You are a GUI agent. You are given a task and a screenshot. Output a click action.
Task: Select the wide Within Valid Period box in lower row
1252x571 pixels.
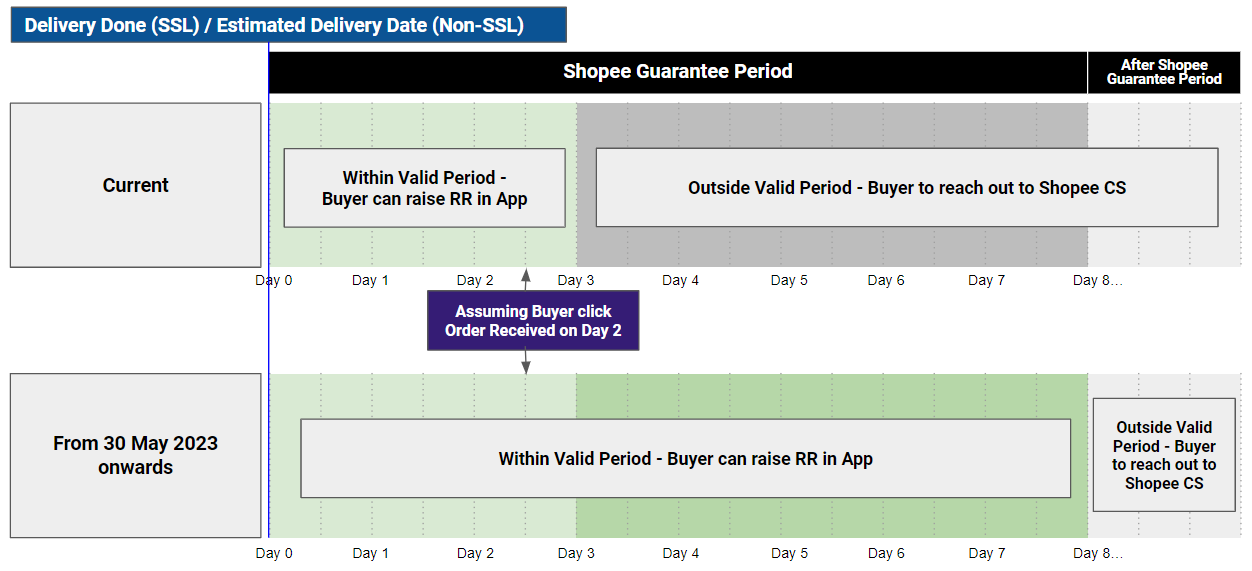pos(685,459)
